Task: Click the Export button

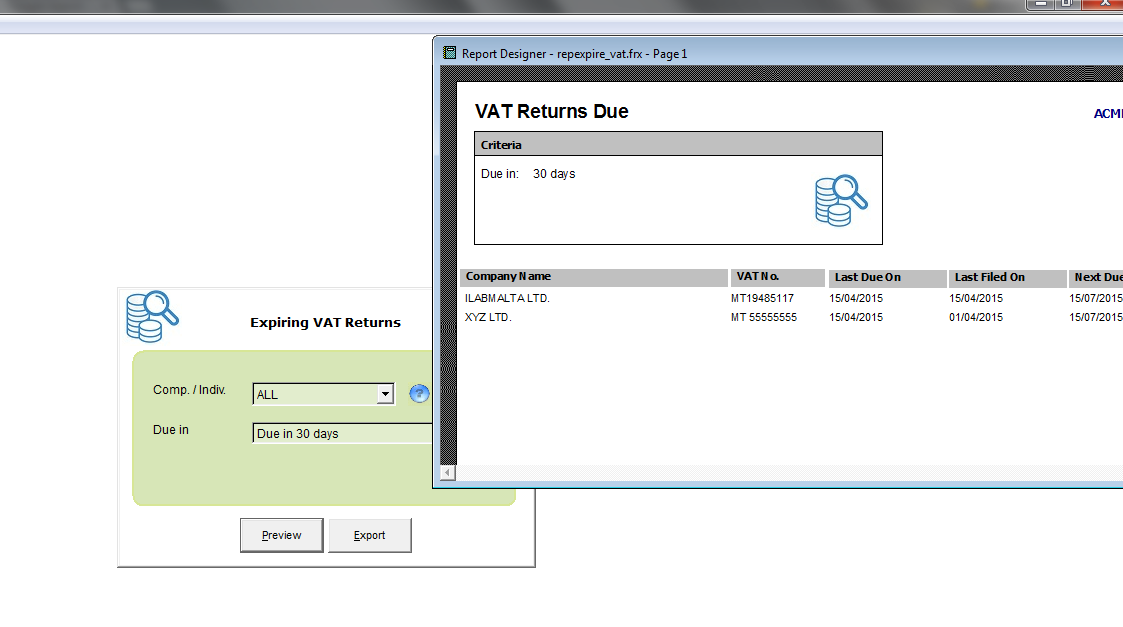Action: click(370, 535)
